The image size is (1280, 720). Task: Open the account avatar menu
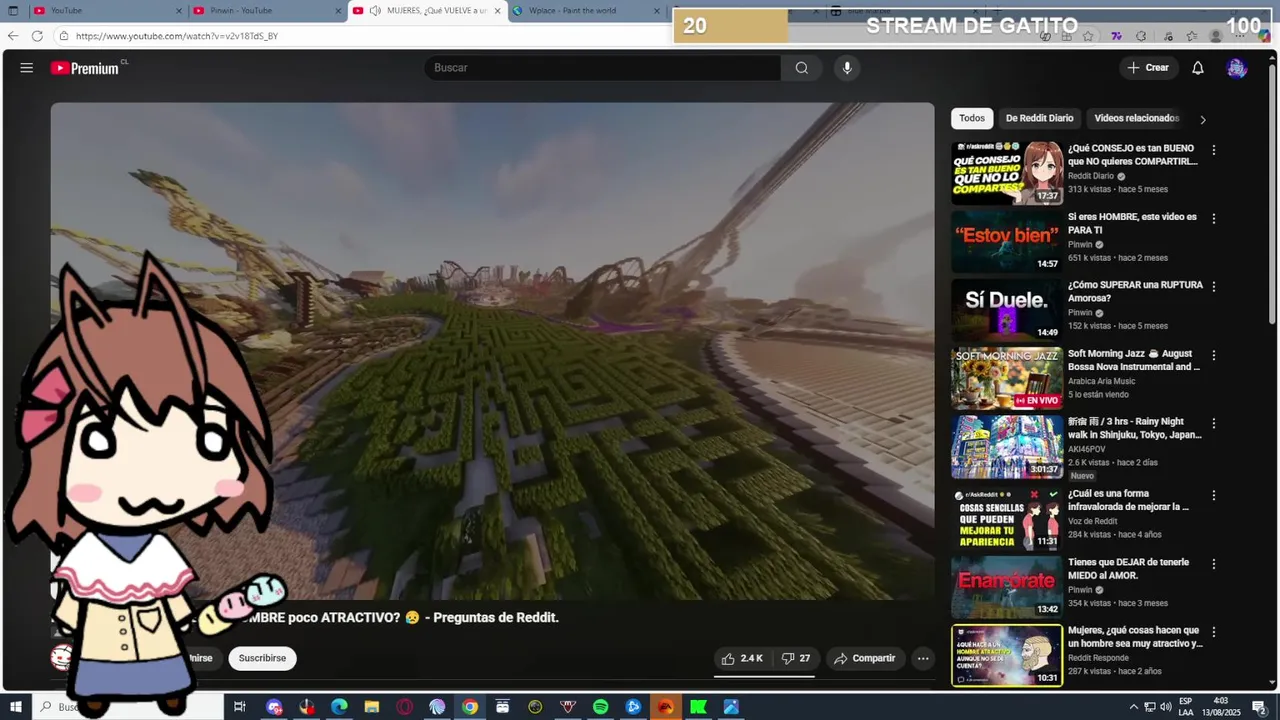coord(1237,68)
